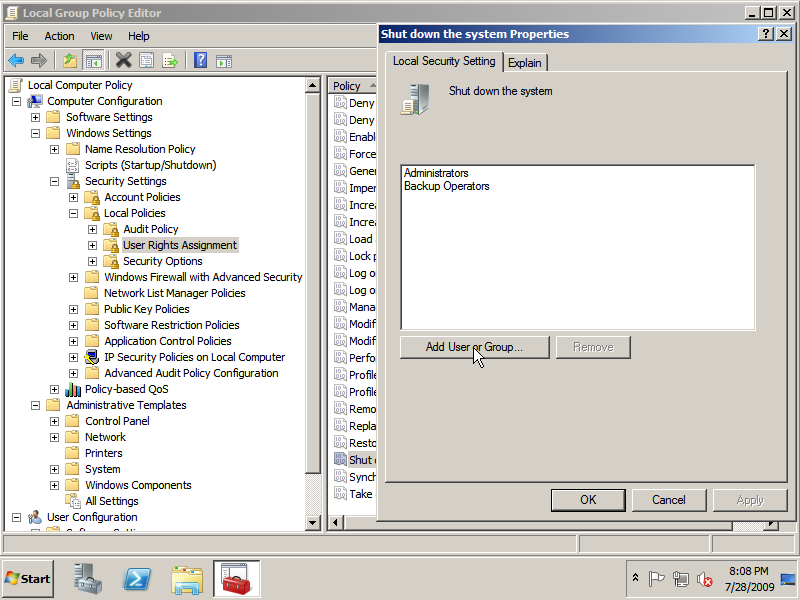Open the View menu
The image size is (800, 600).
pyautogui.click(x=101, y=36)
